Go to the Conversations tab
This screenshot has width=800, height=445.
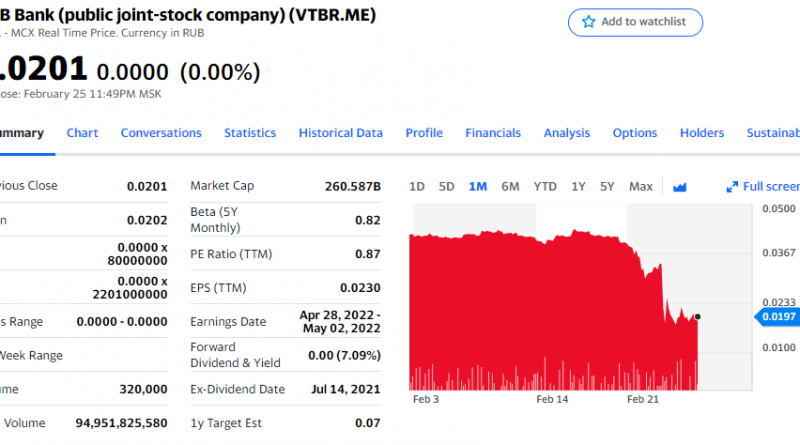pyautogui.click(x=161, y=133)
